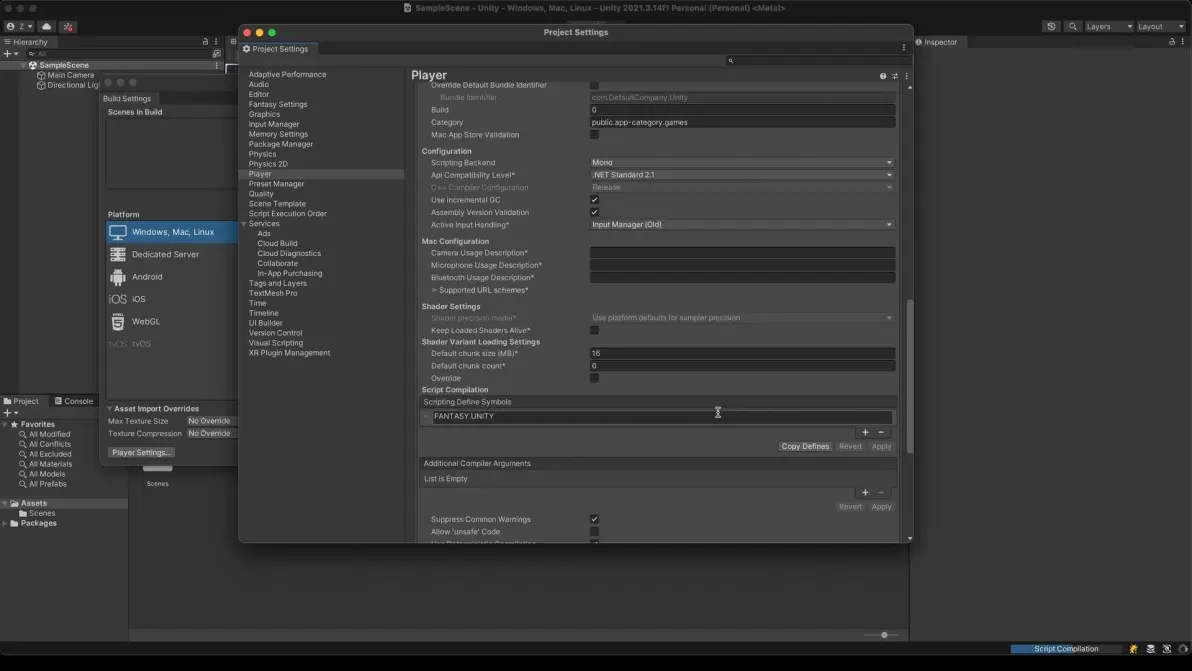Open the Layout dropdown in toolbar
Viewport: 1192px width, 671px height.
point(1161,27)
